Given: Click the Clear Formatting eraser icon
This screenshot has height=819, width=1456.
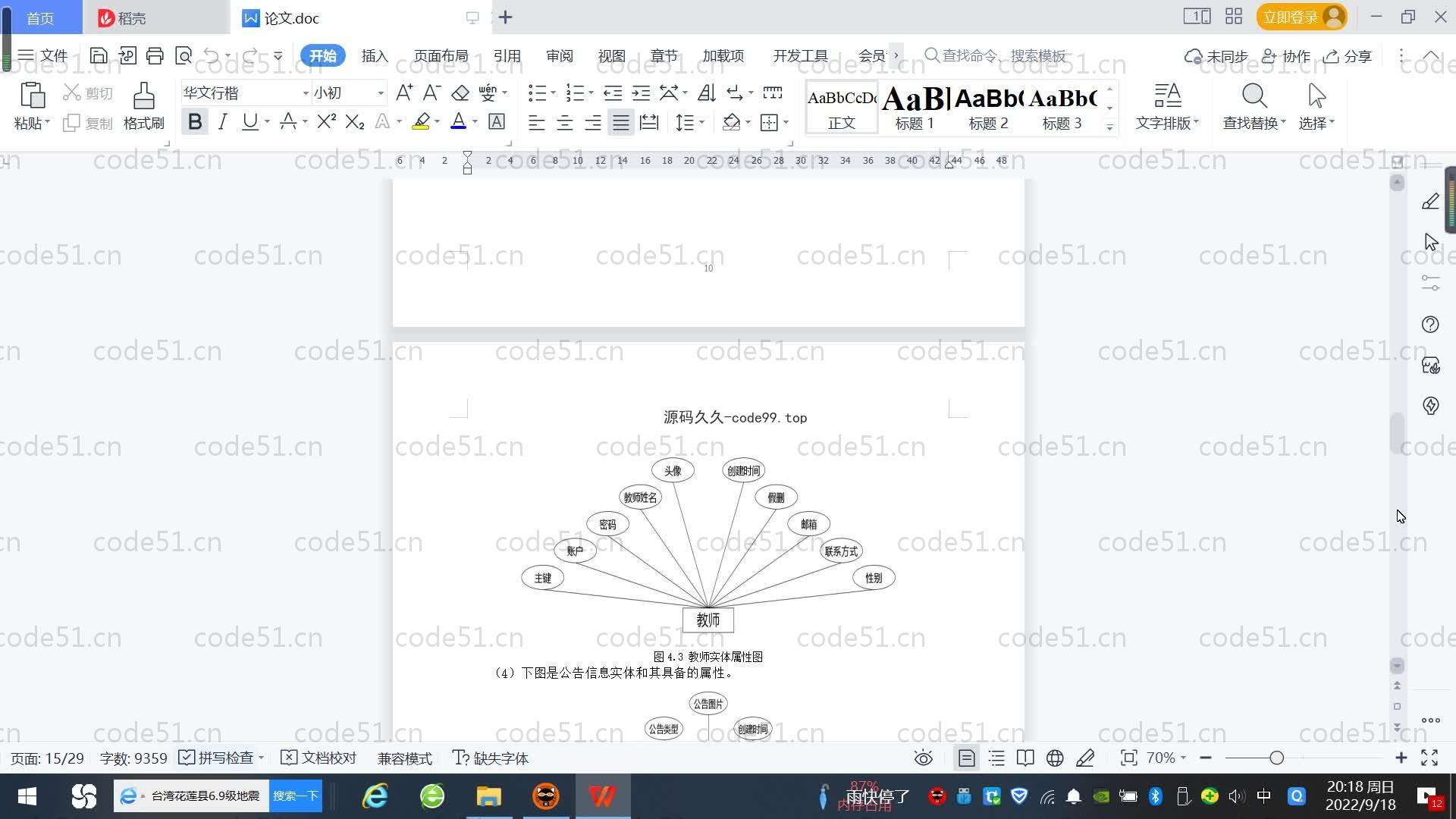Looking at the screenshot, I should point(460,93).
